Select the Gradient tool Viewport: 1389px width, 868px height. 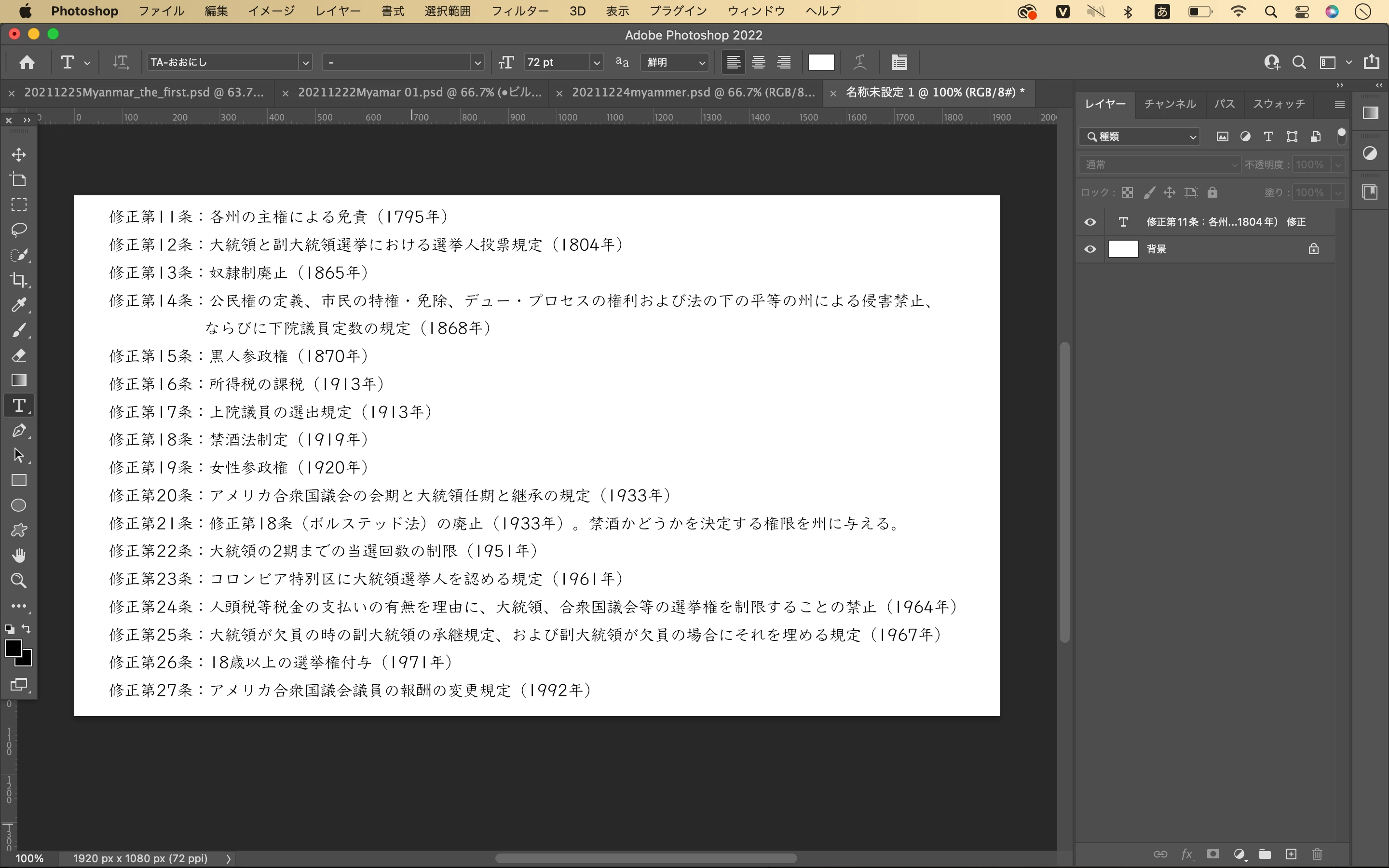click(x=19, y=380)
